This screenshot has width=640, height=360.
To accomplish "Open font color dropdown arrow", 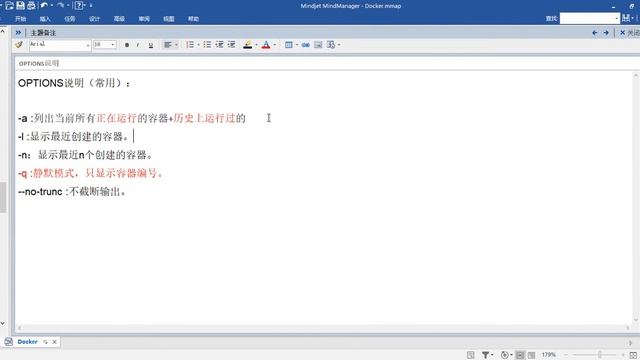I will pos(275,45).
